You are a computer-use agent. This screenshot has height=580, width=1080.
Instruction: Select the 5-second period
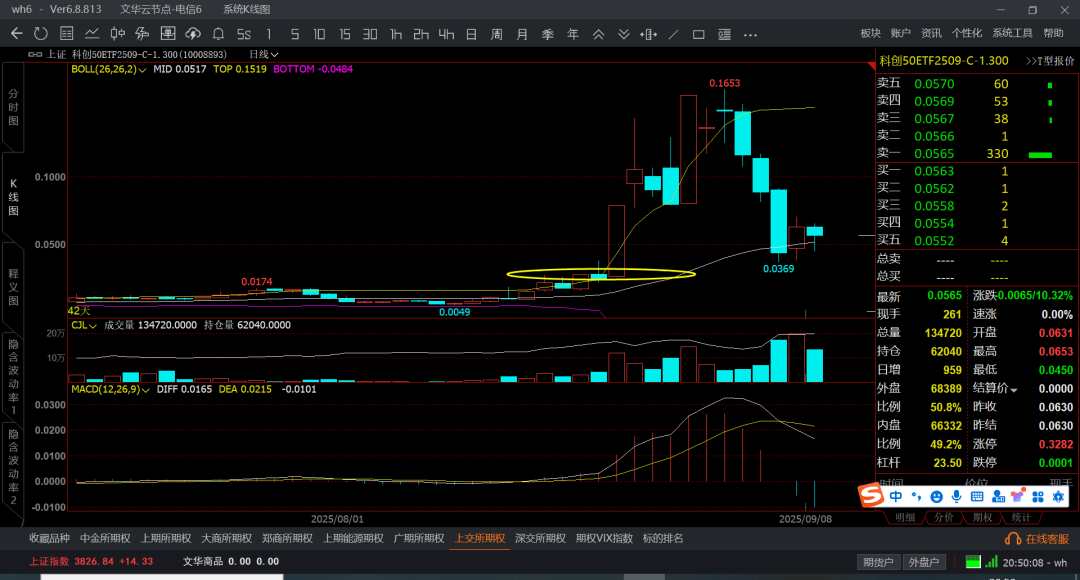pos(244,34)
